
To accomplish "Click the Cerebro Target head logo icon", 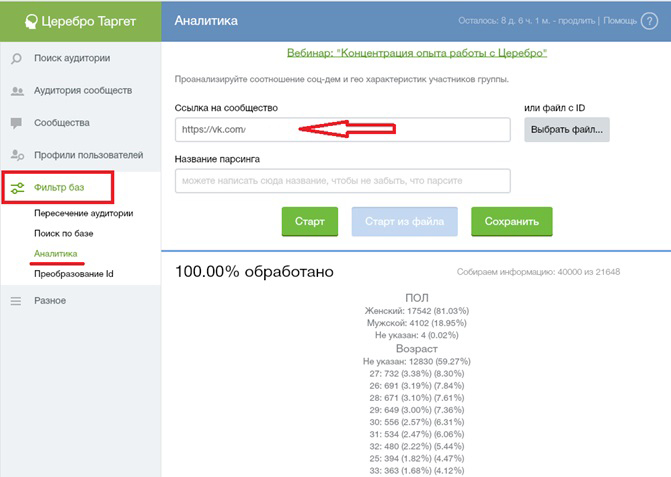I will click(x=31, y=21).
